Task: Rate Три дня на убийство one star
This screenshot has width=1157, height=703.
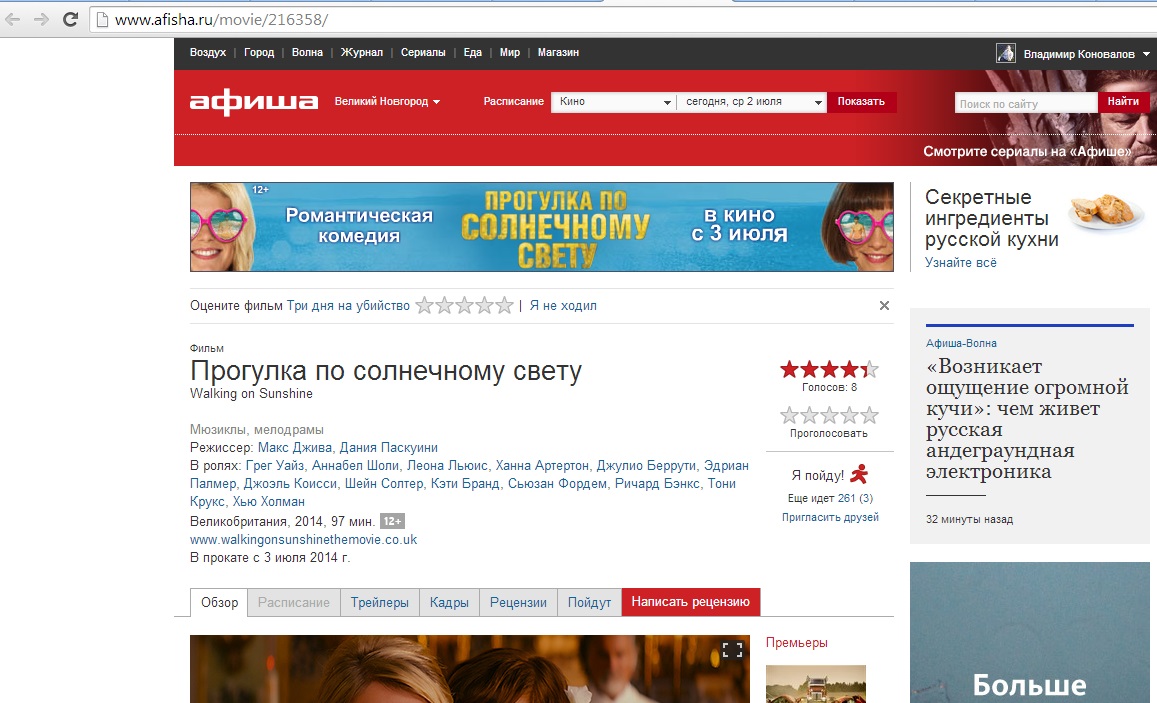Action: click(424, 305)
